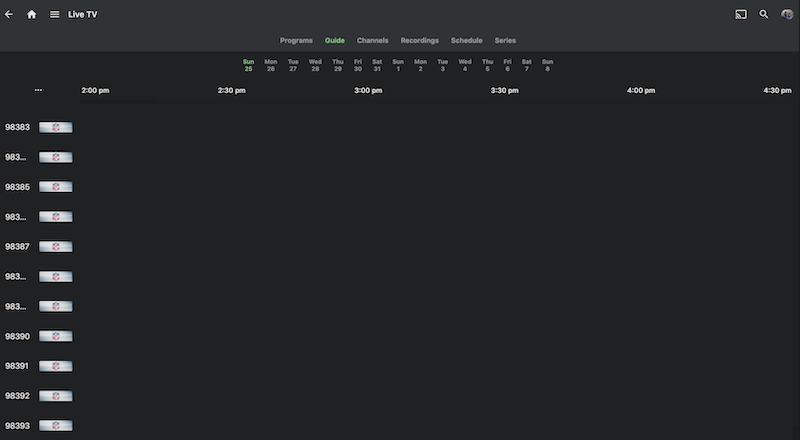Viewport: 800px width, 440px height.
Task: Jump guide to Sun 8
Action: 547,65
